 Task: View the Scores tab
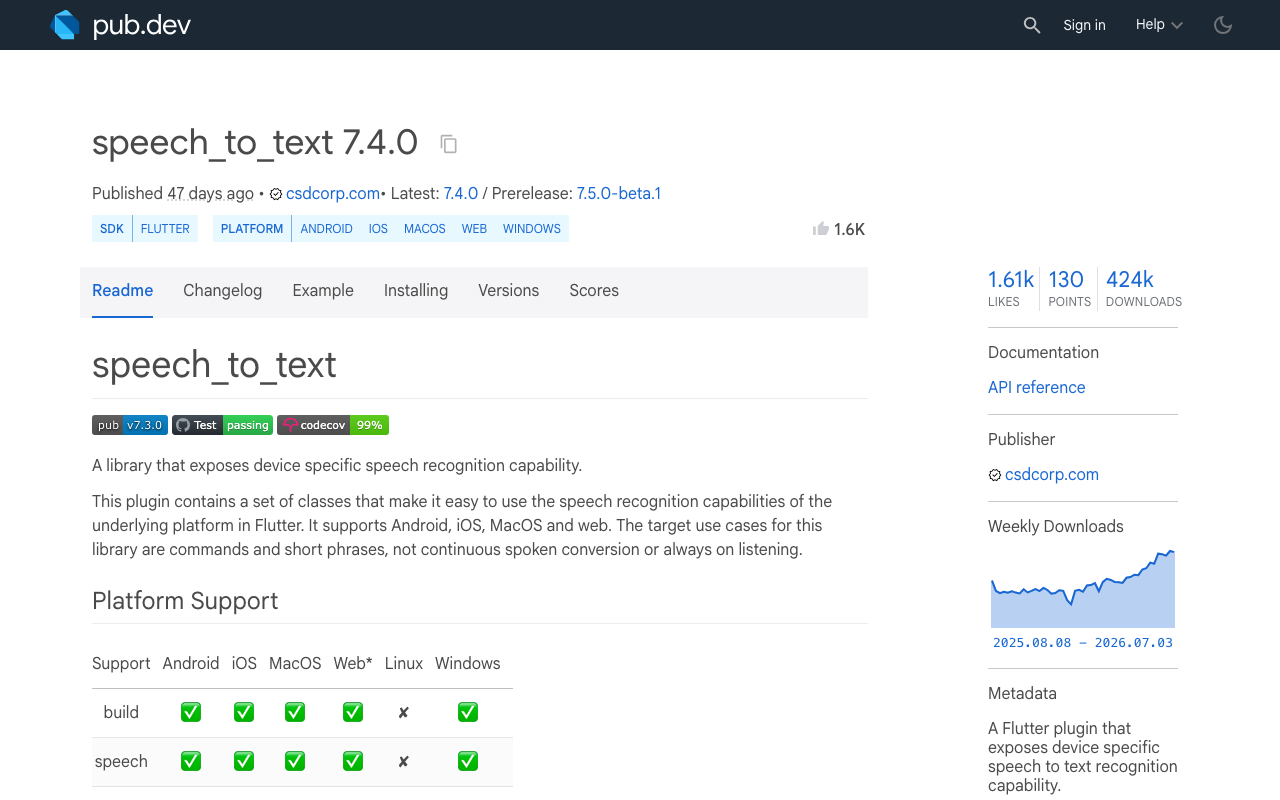coord(594,291)
